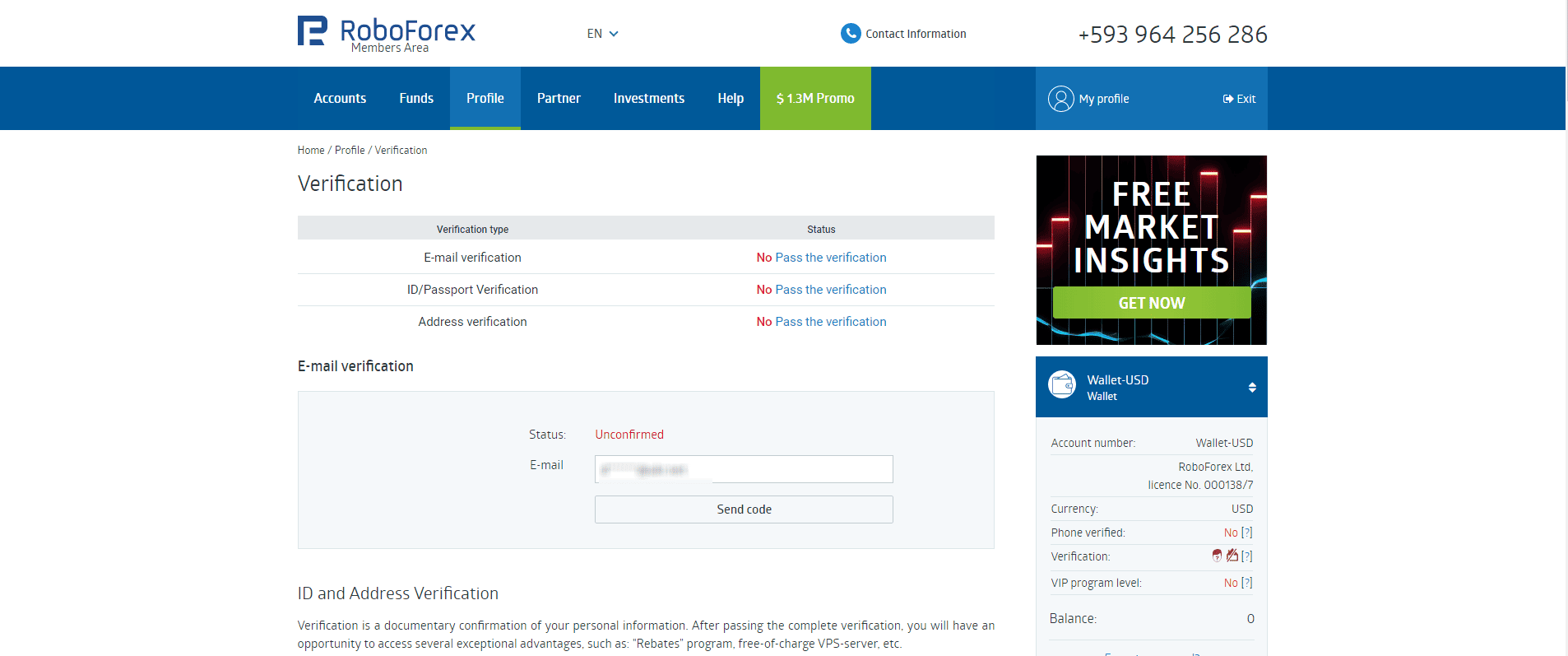The width and height of the screenshot is (1568, 656).
Task: Click the Verification type column header
Action: click(472, 229)
